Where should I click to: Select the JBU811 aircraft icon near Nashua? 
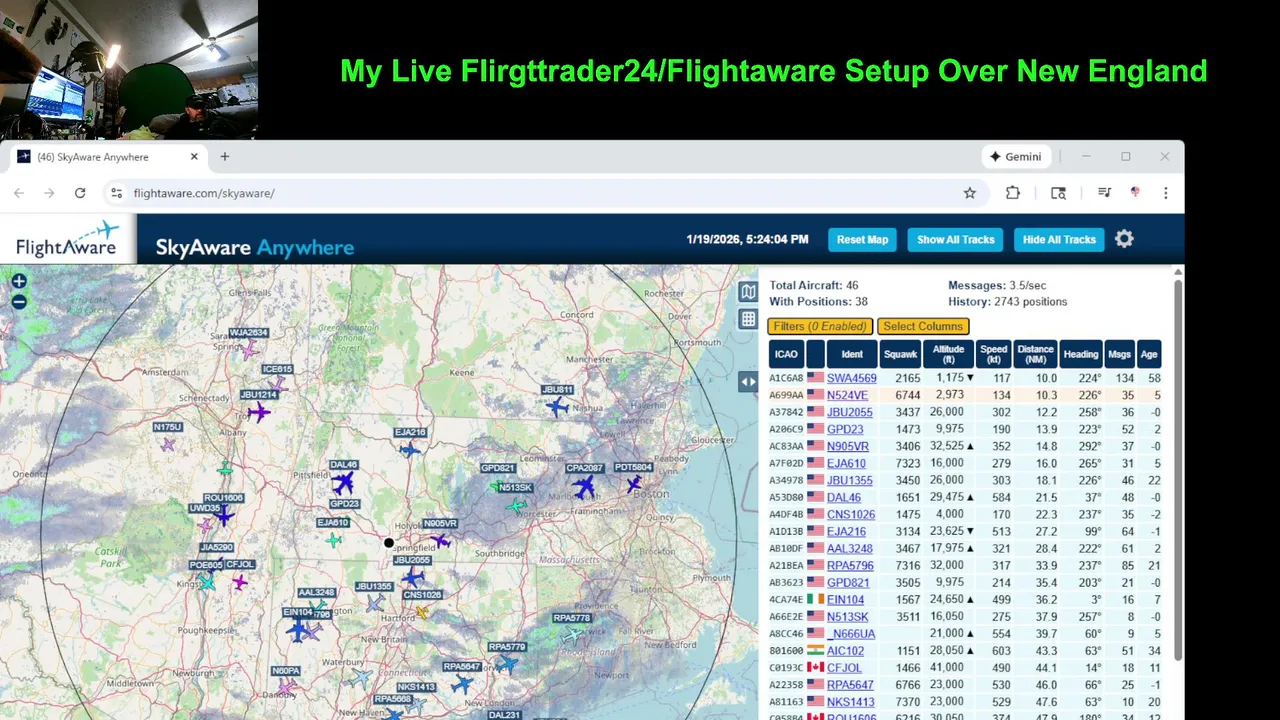pos(557,406)
